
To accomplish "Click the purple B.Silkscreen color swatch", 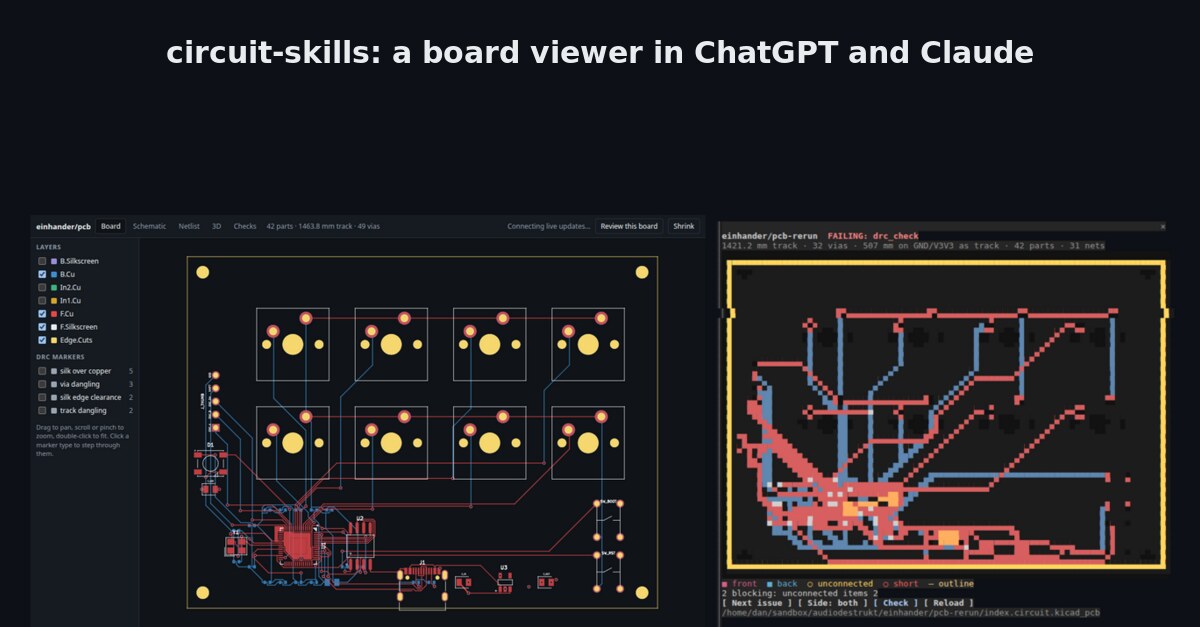I will point(54,261).
